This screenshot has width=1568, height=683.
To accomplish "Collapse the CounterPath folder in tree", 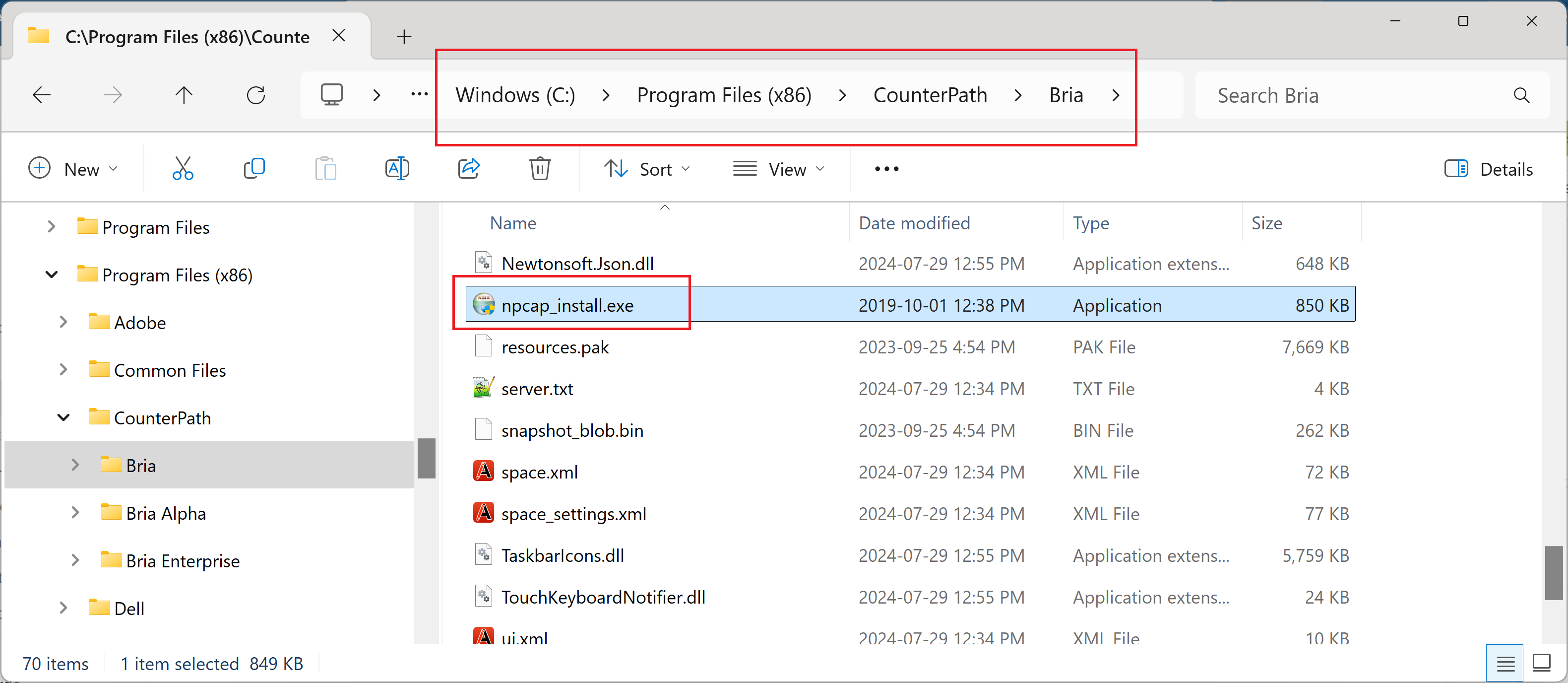I will (x=63, y=418).
